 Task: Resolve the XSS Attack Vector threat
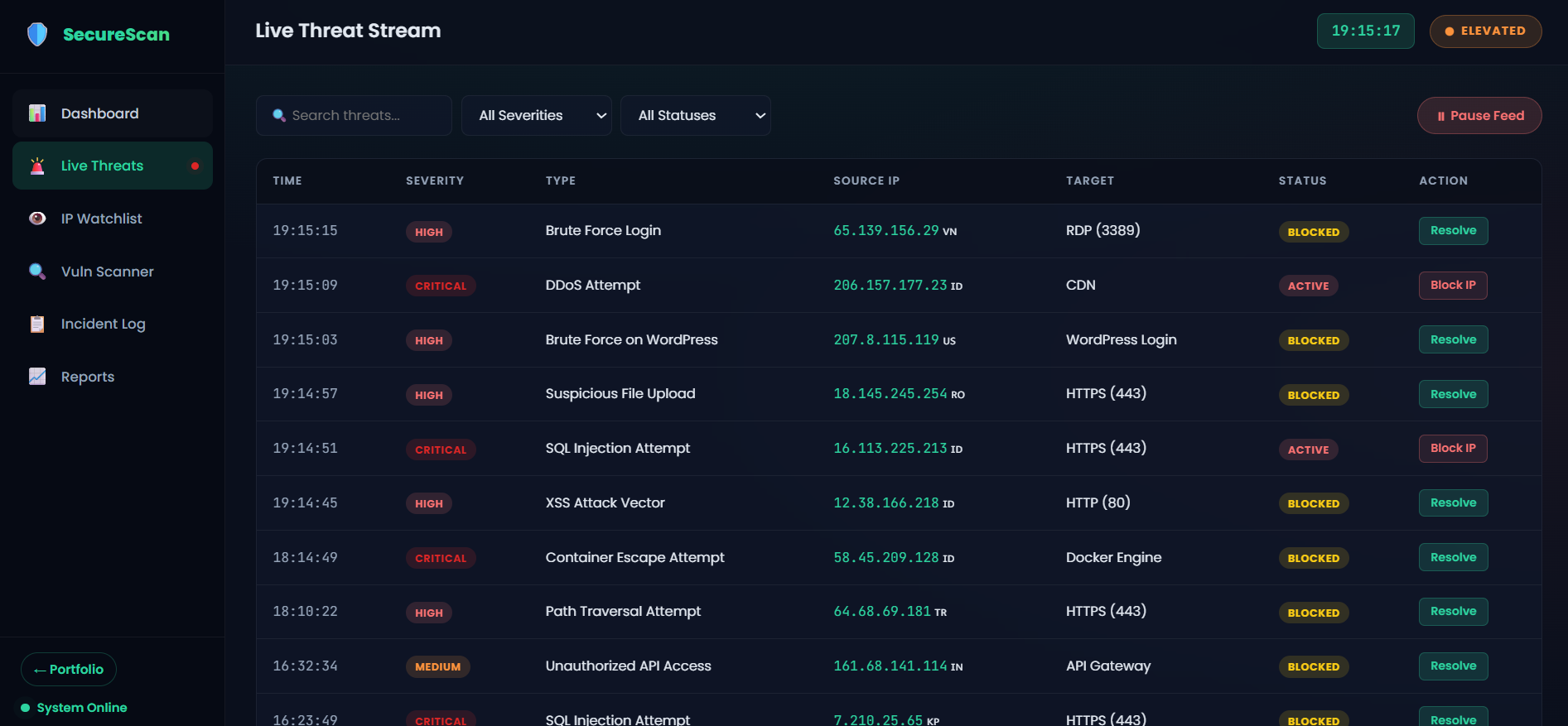[x=1453, y=503]
